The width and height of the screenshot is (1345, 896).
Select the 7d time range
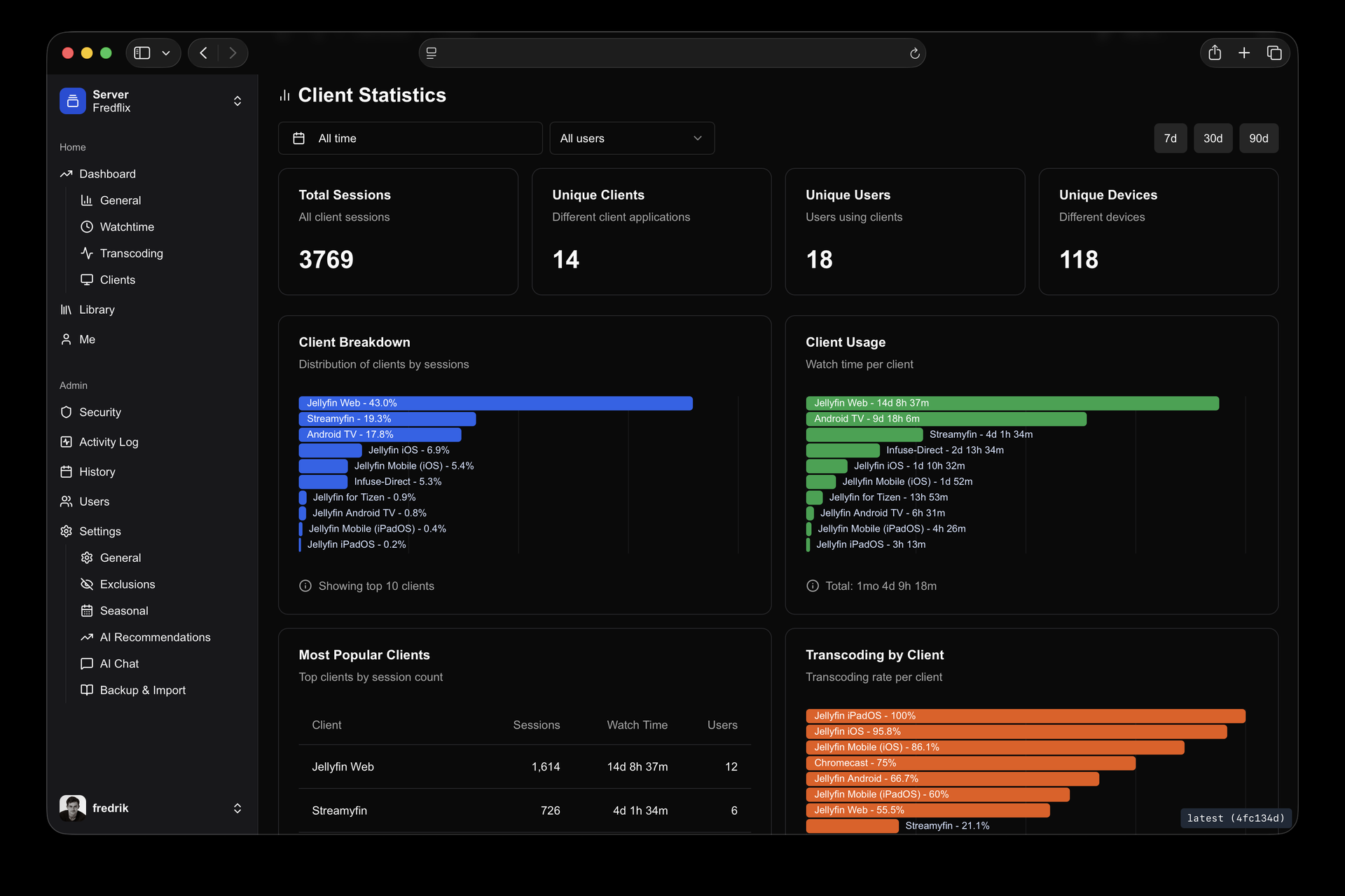tap(1170, 138)
